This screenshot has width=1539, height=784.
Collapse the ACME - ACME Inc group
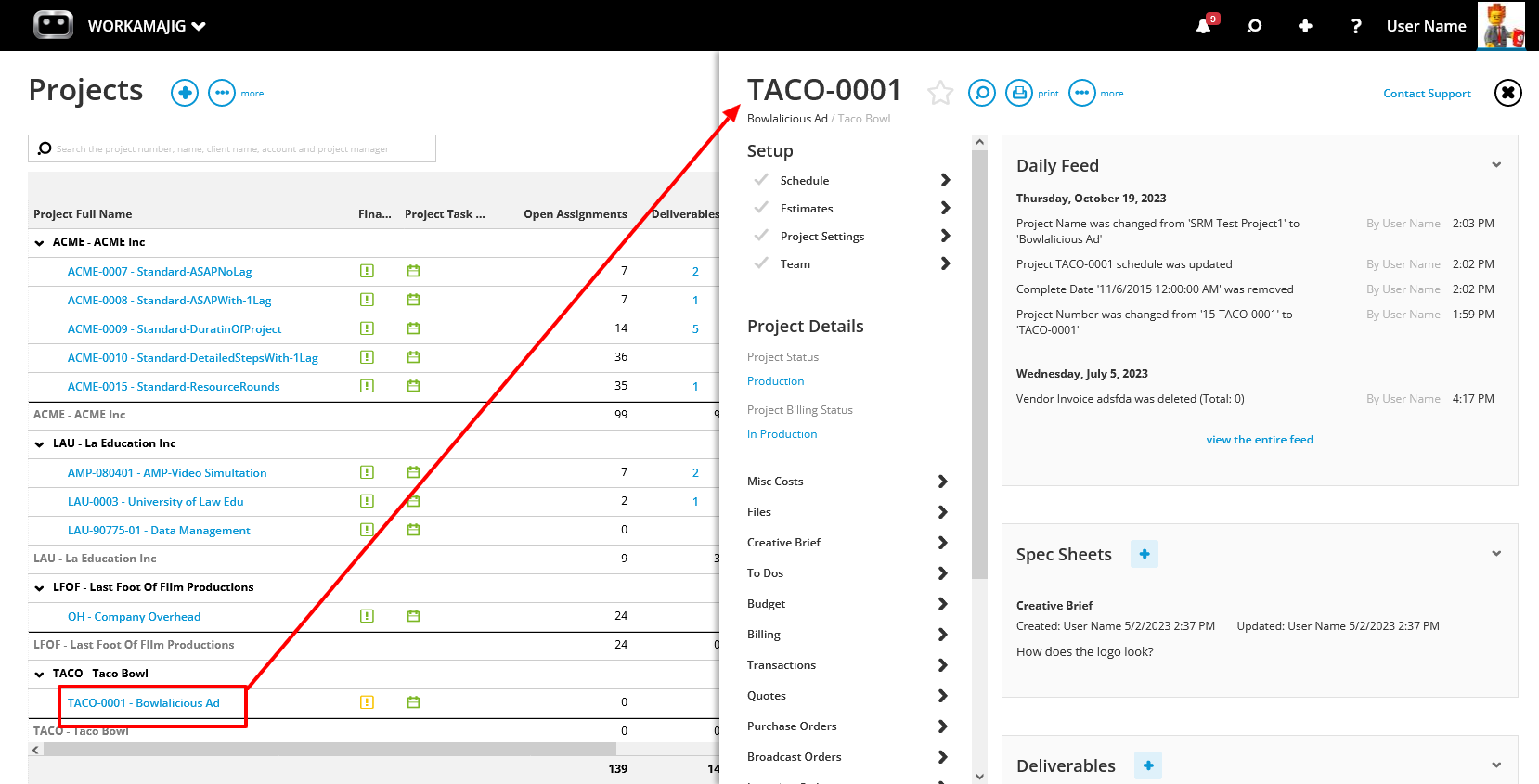point(39,243)
